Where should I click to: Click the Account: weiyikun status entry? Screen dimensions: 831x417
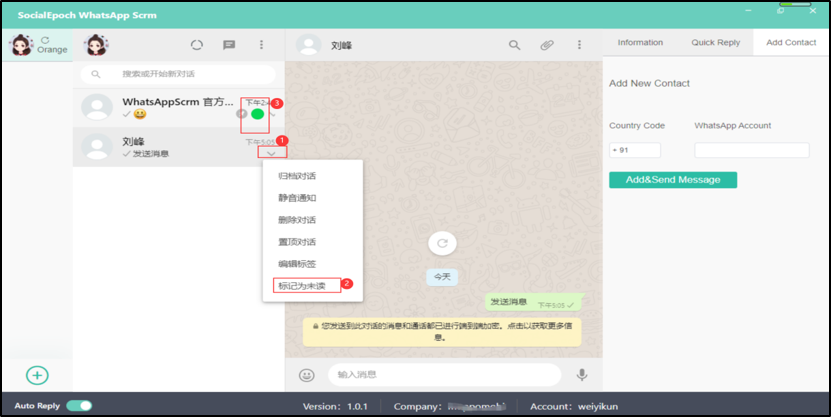(574, 406)
